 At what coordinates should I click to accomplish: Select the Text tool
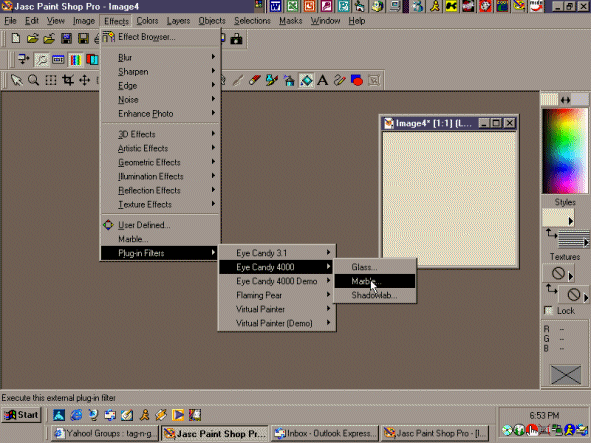pos(323,80)
